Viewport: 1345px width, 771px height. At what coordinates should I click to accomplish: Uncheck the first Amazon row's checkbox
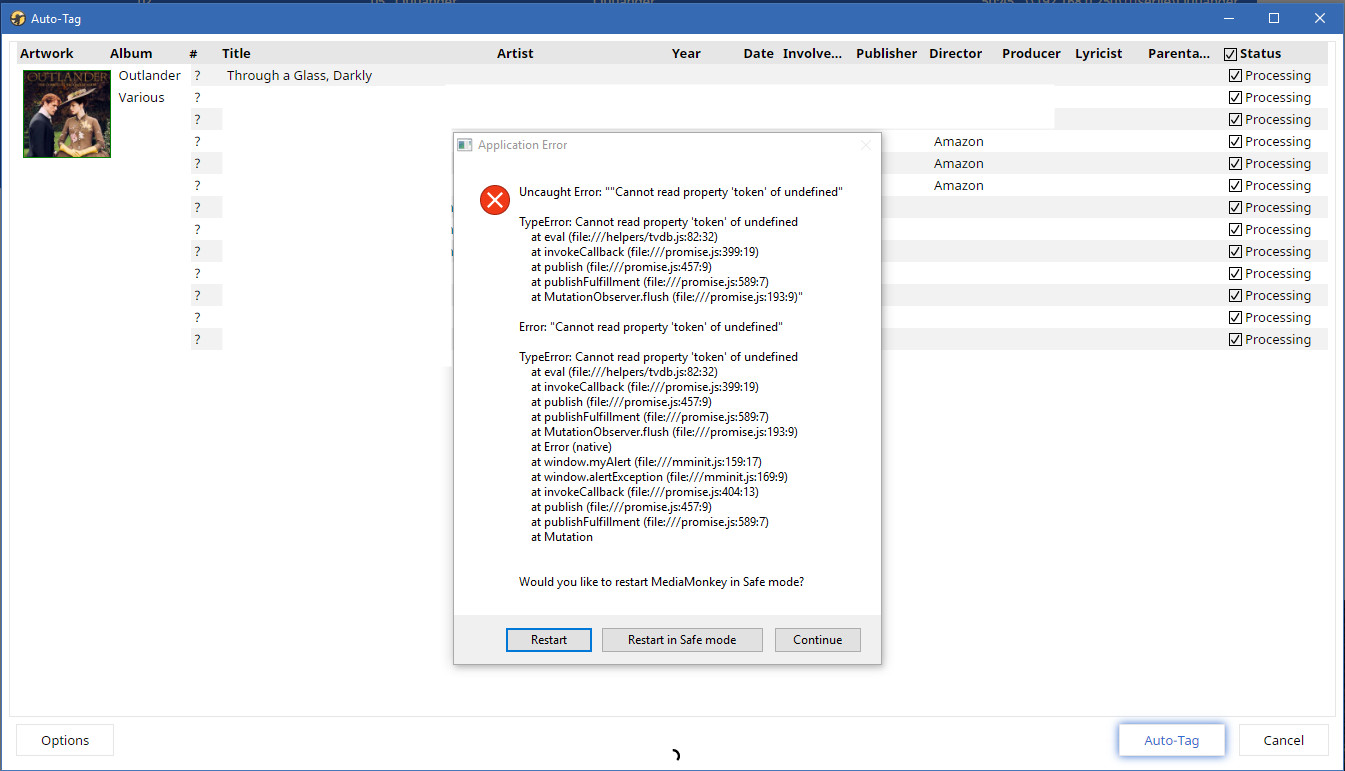[1235, 142]
